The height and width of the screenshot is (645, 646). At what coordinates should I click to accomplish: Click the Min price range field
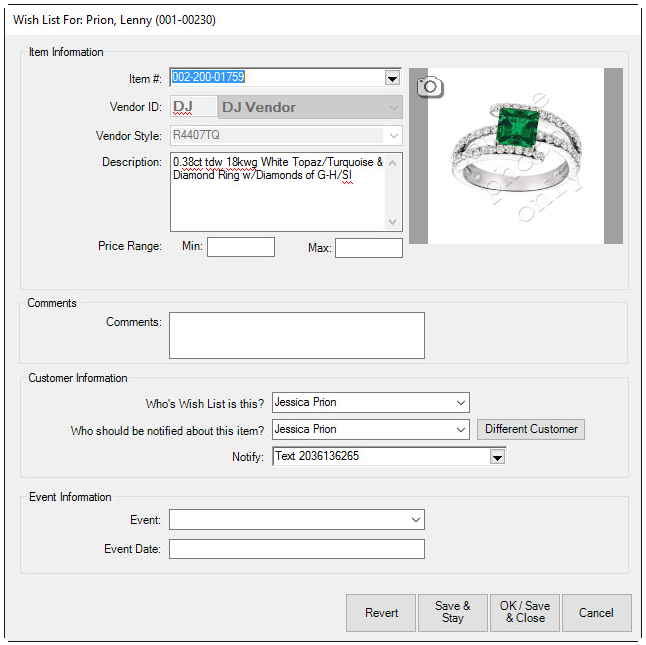coord(240,247)
